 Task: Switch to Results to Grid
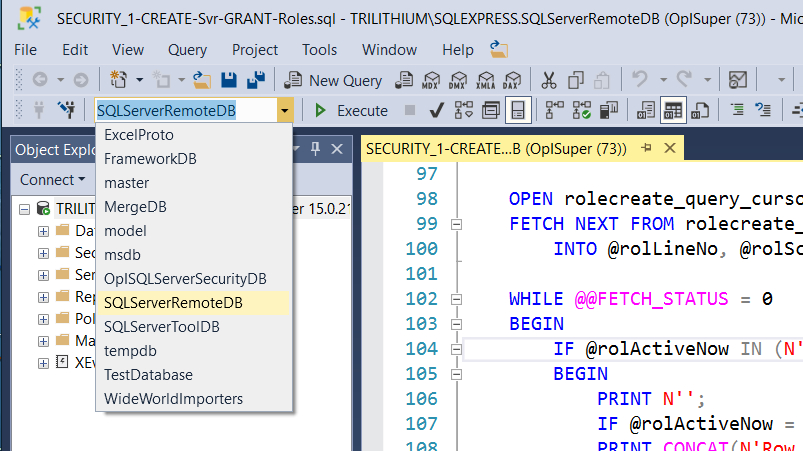(x=673, y=111)
